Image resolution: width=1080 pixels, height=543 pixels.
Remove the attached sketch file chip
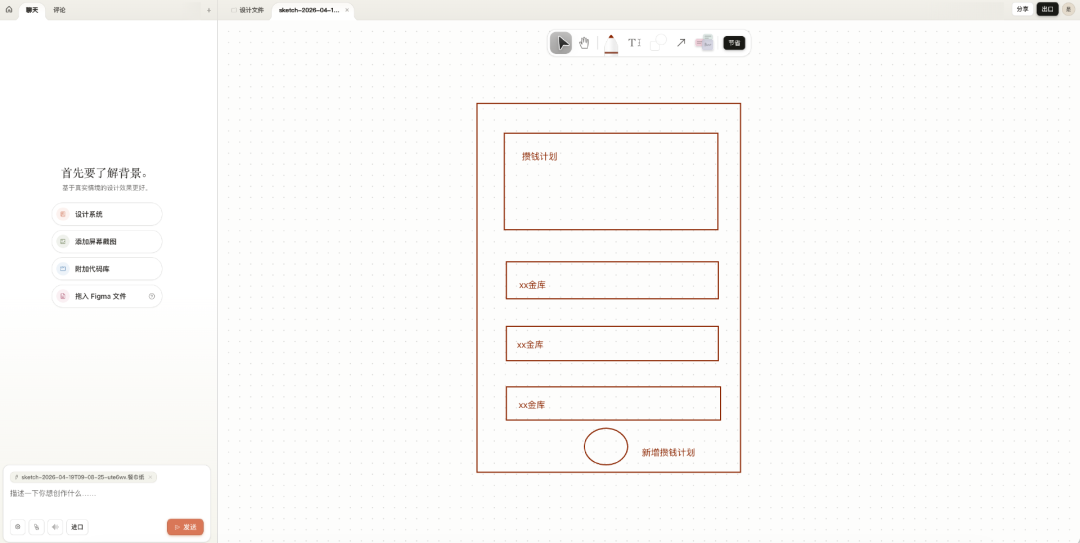[x=150, y=477]
